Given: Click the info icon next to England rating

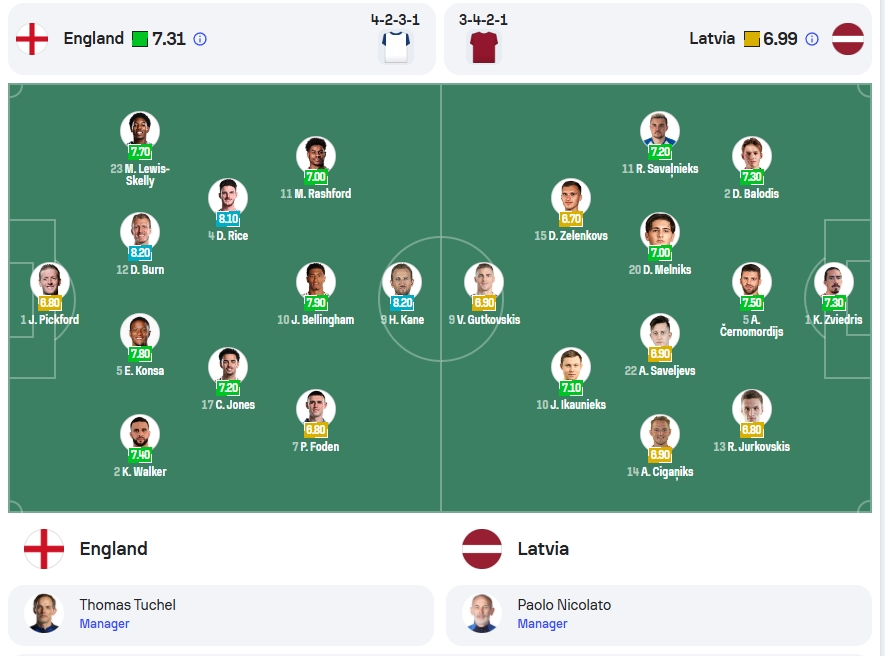Looking at the screenshot, I should tap(200, 39).
